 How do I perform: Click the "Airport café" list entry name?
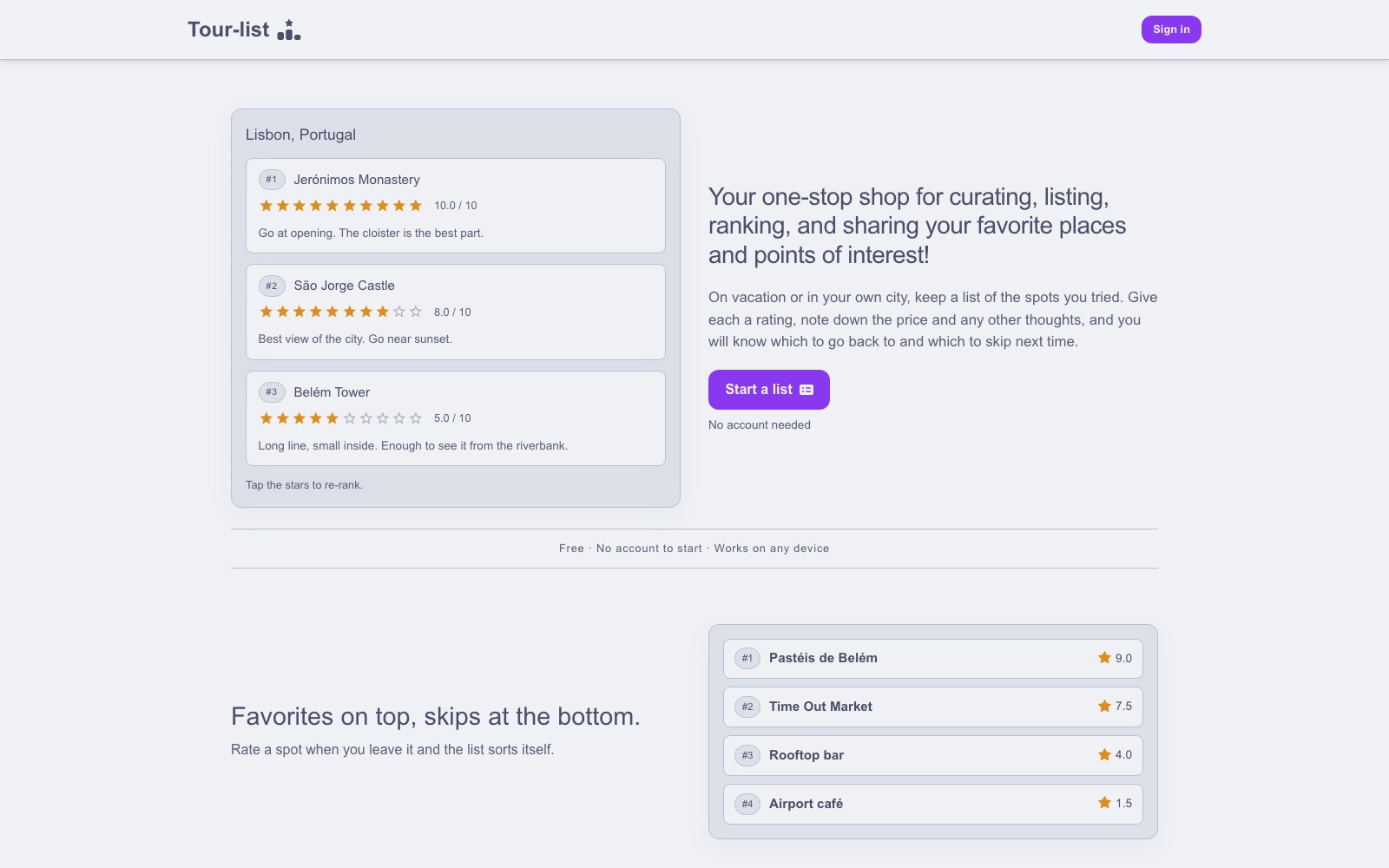(x=806, y=804)
